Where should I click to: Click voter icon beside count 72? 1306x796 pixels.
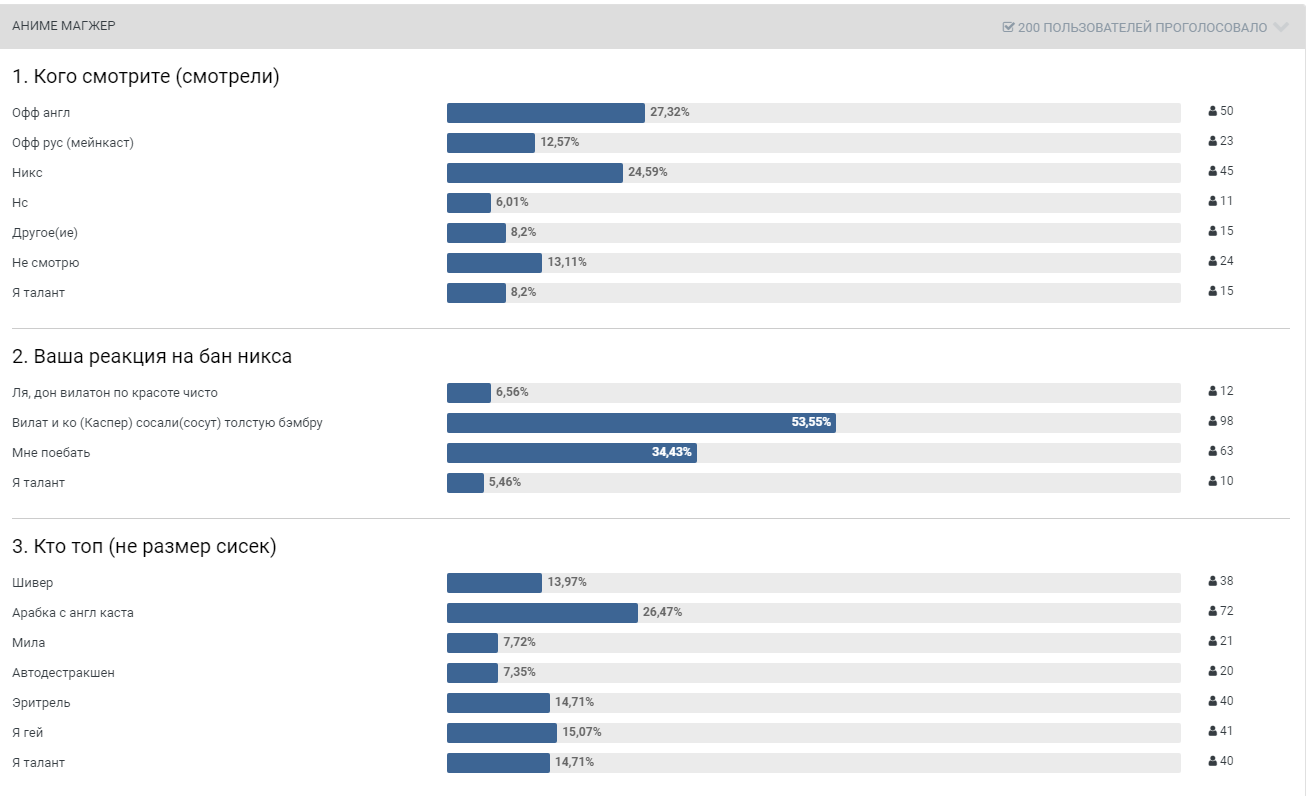coord(1213,612)
